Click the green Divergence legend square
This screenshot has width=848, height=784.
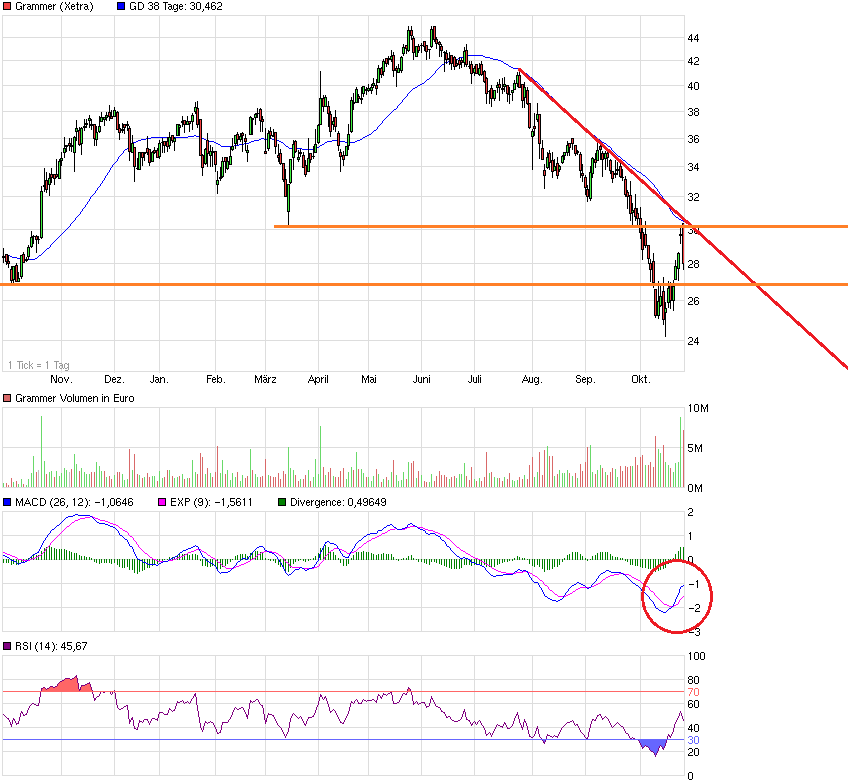pos(282,502)
